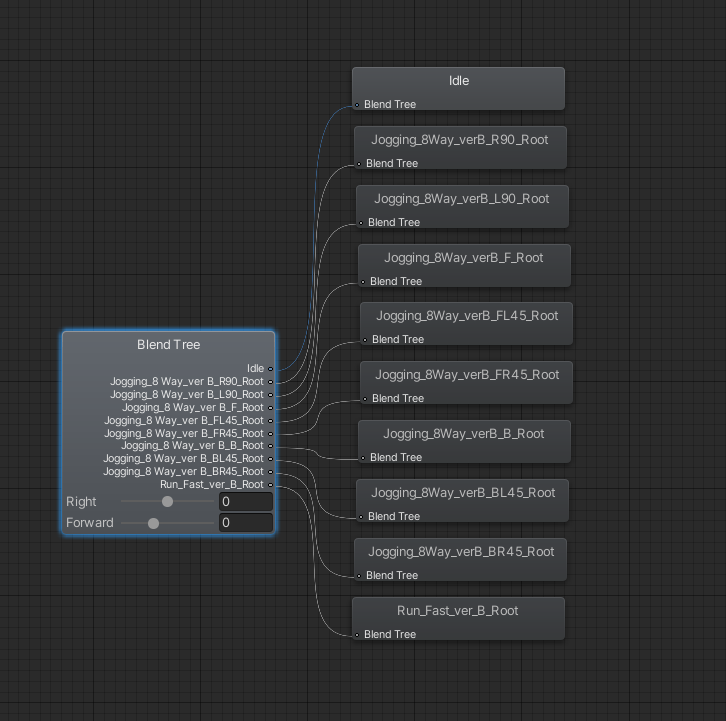
Task: Click the input port of BL45_Root node
Action: pyautogui.click(x=361, y=517)
